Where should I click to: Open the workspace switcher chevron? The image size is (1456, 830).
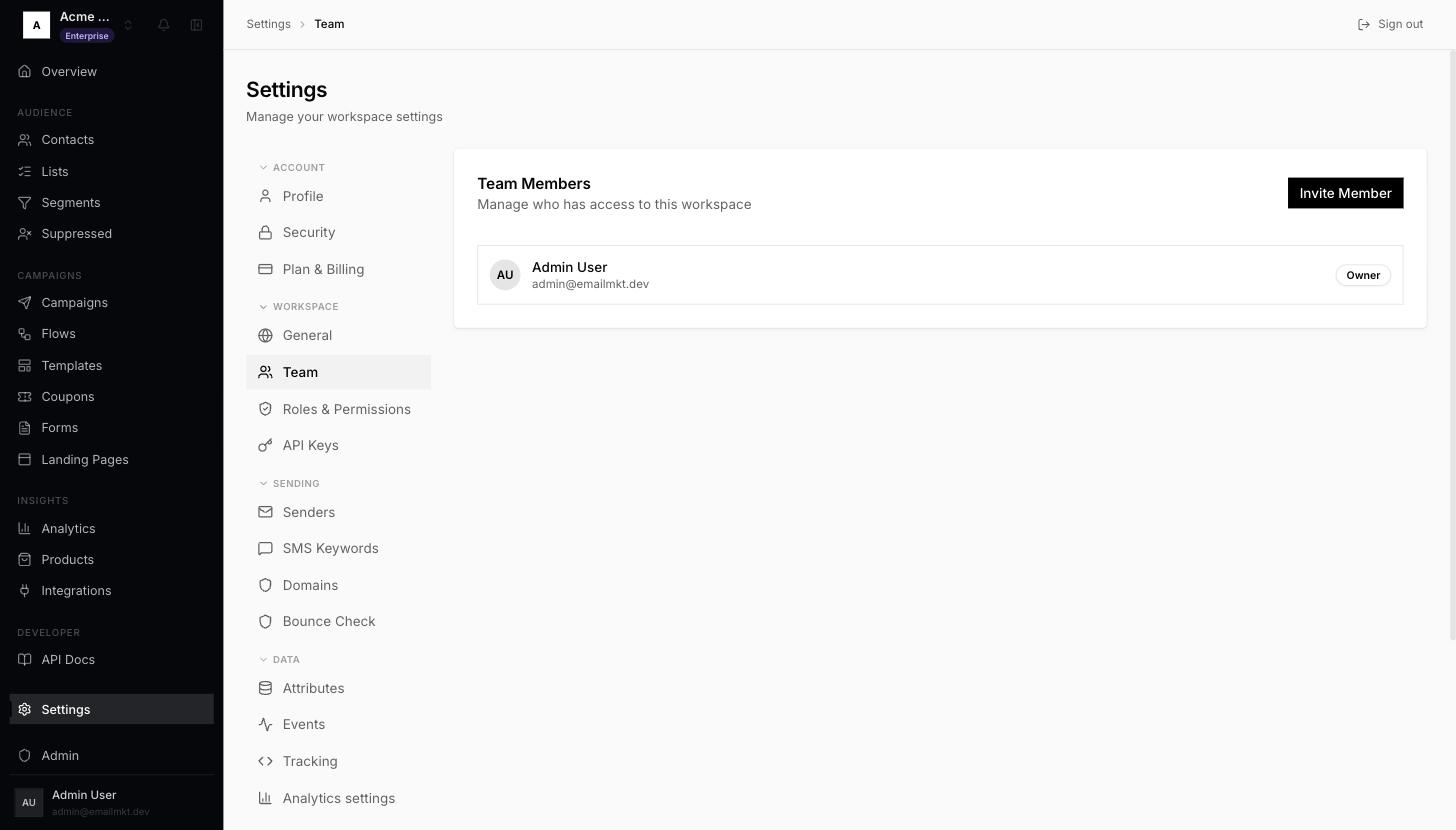point(128,25)
